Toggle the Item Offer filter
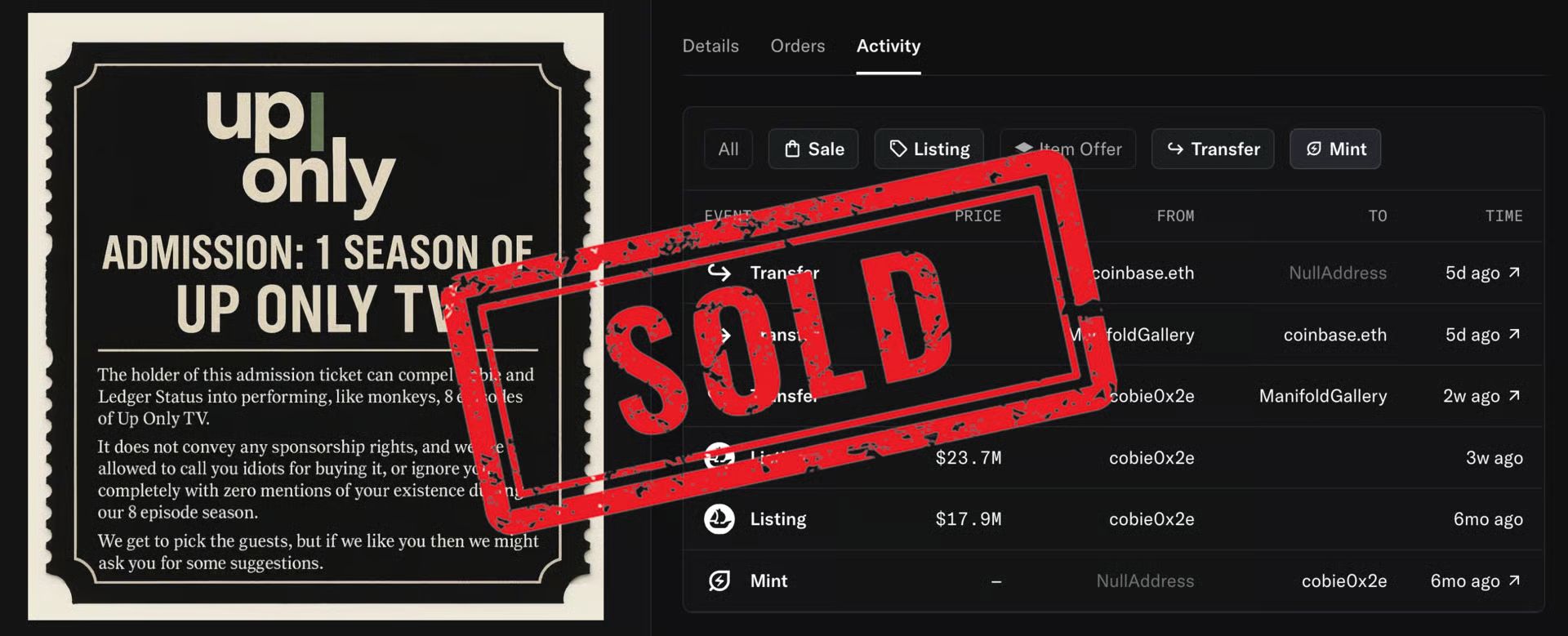The image size is (1568, 636). pos(1068,149)
